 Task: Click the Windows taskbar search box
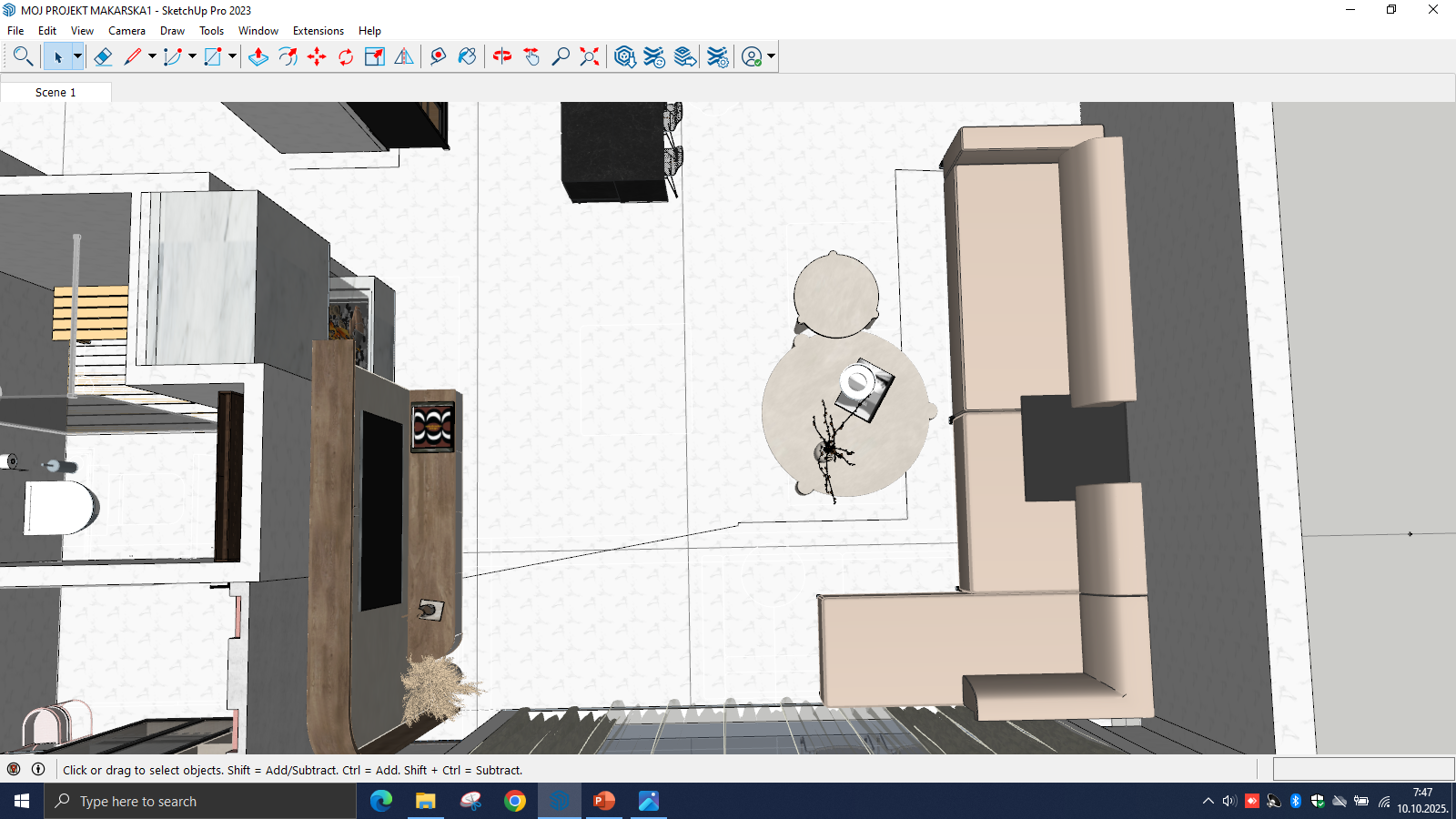point(200,801)
